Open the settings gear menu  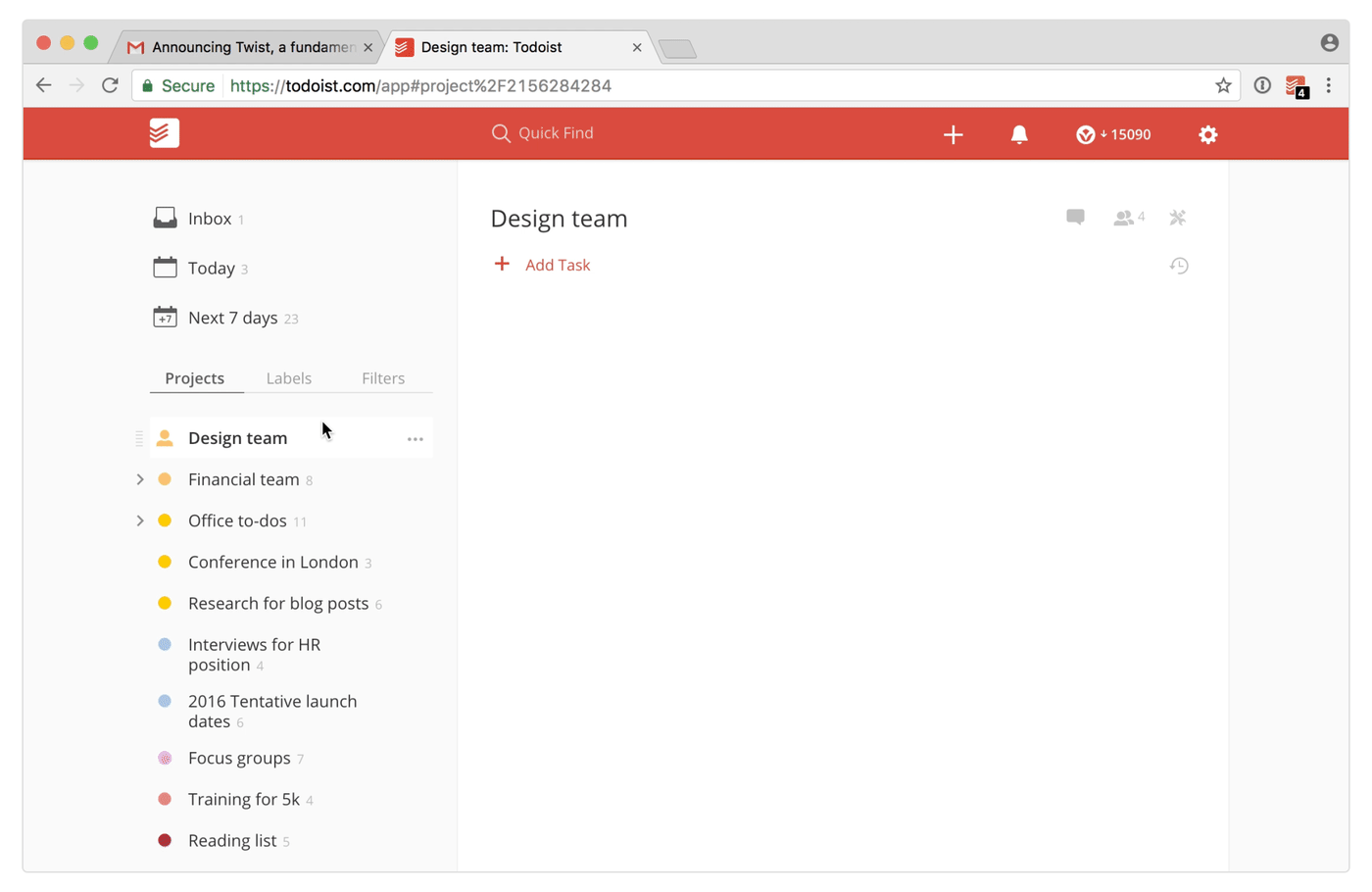[1207, 133]
